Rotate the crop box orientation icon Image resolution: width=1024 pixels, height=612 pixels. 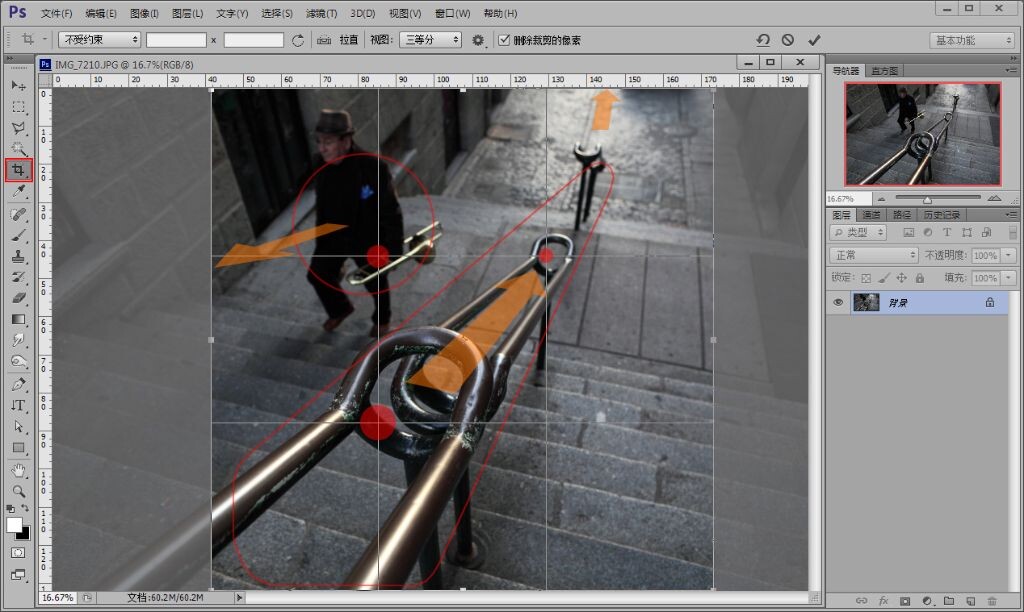coord(298,40)
